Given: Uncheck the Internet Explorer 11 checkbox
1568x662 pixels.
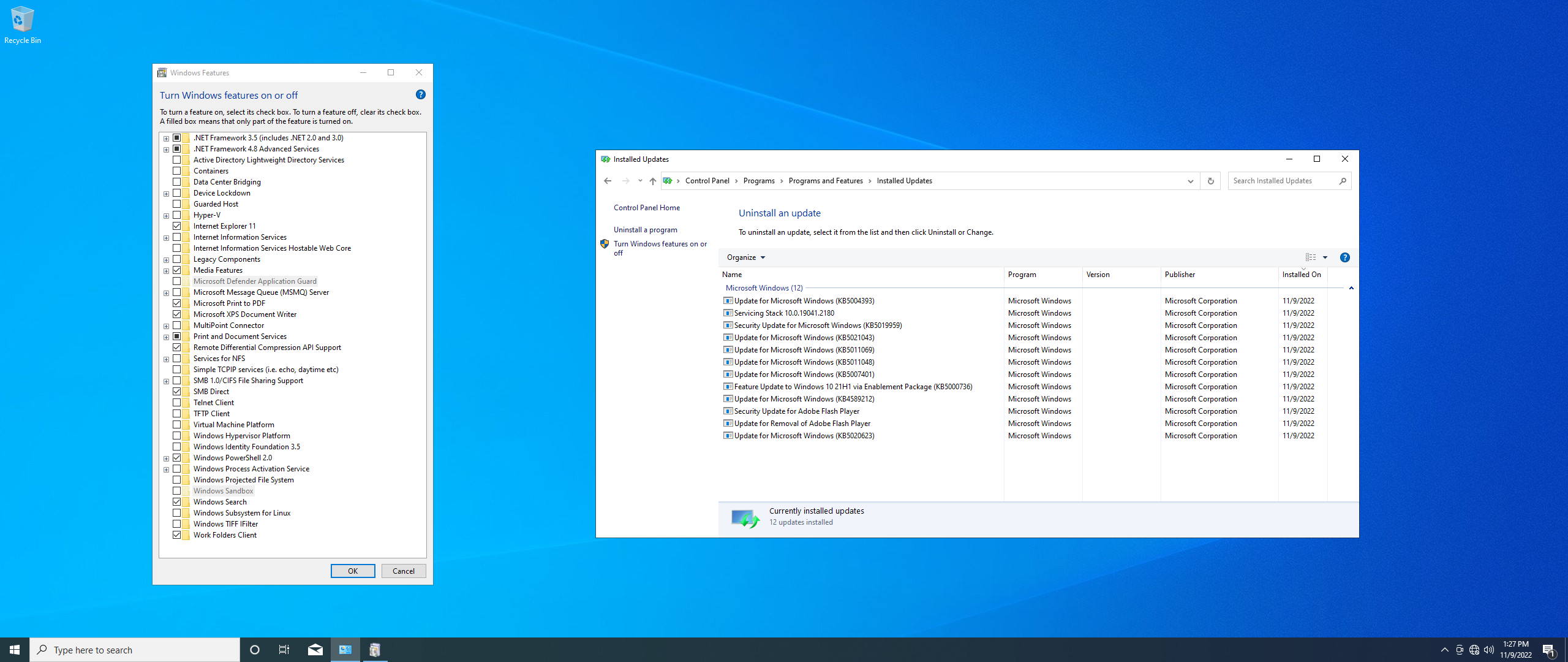Looking at the screenshot, I should [176, 226].
